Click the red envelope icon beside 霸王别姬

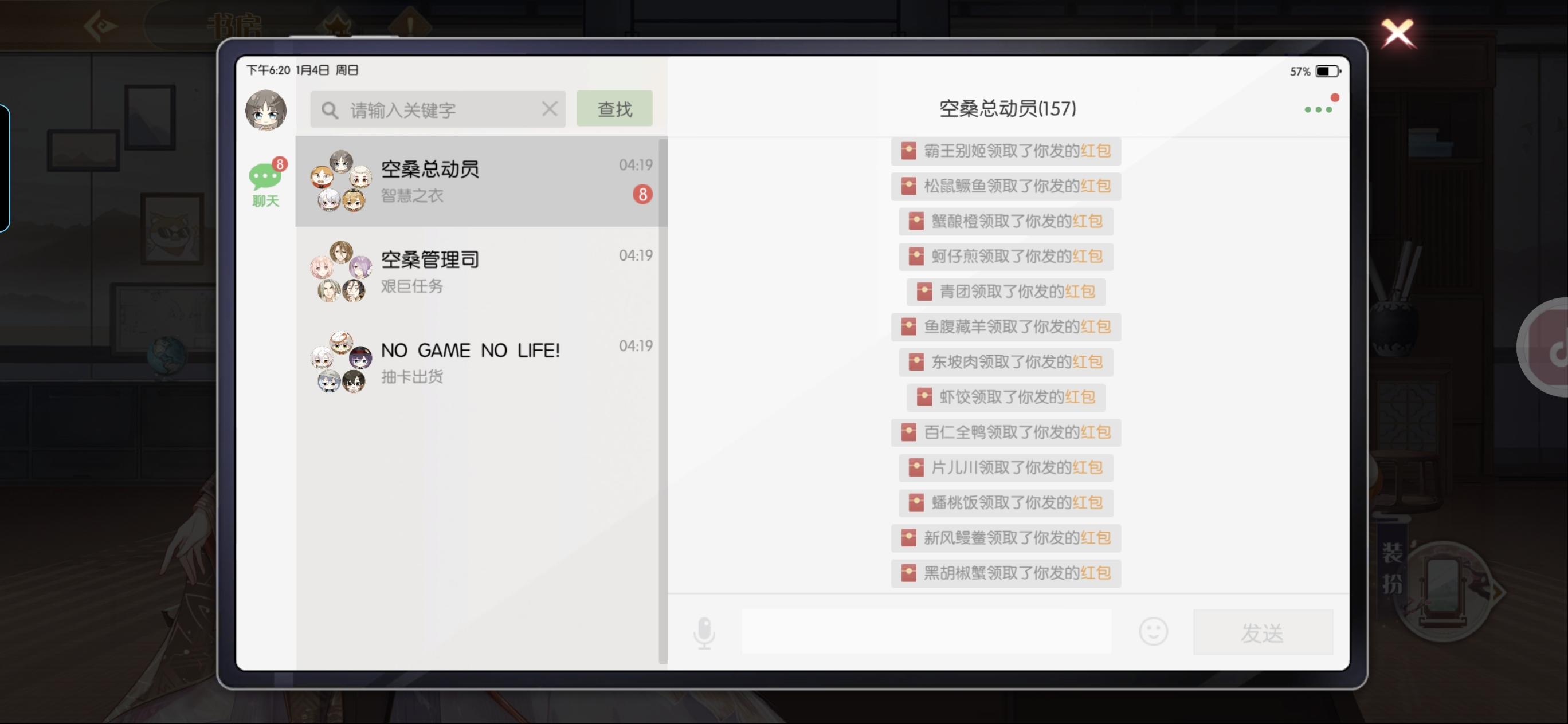pos(908,151)
